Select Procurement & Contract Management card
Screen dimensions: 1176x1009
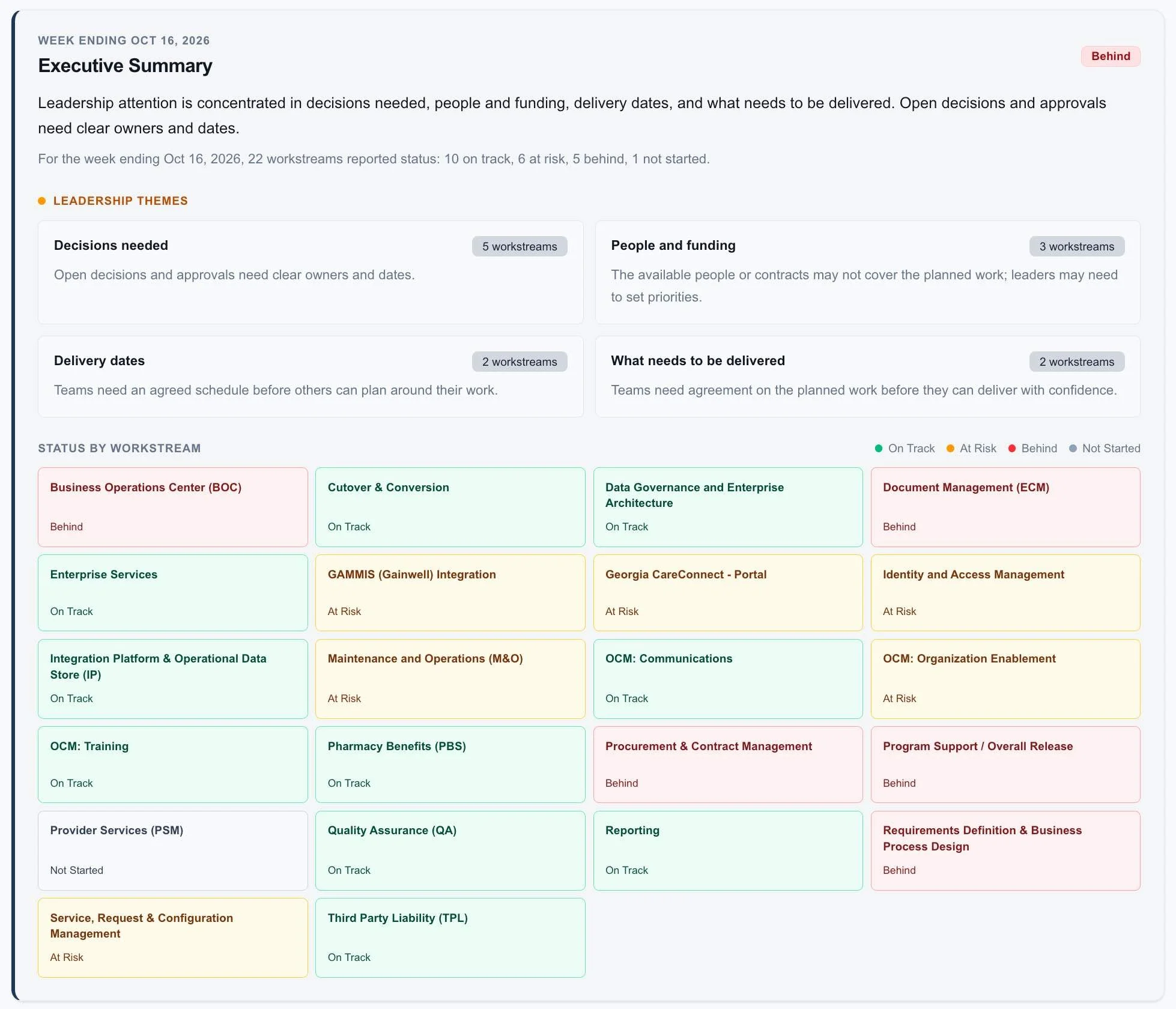728,765
